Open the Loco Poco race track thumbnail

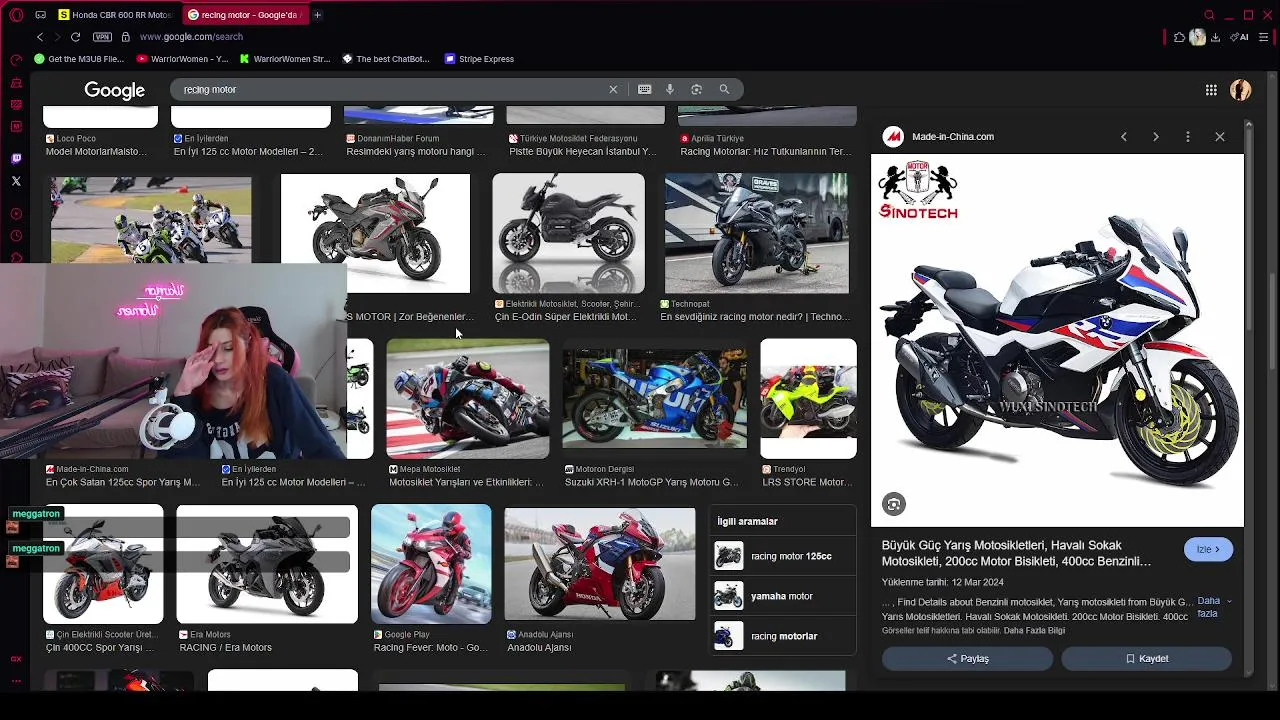151,220
